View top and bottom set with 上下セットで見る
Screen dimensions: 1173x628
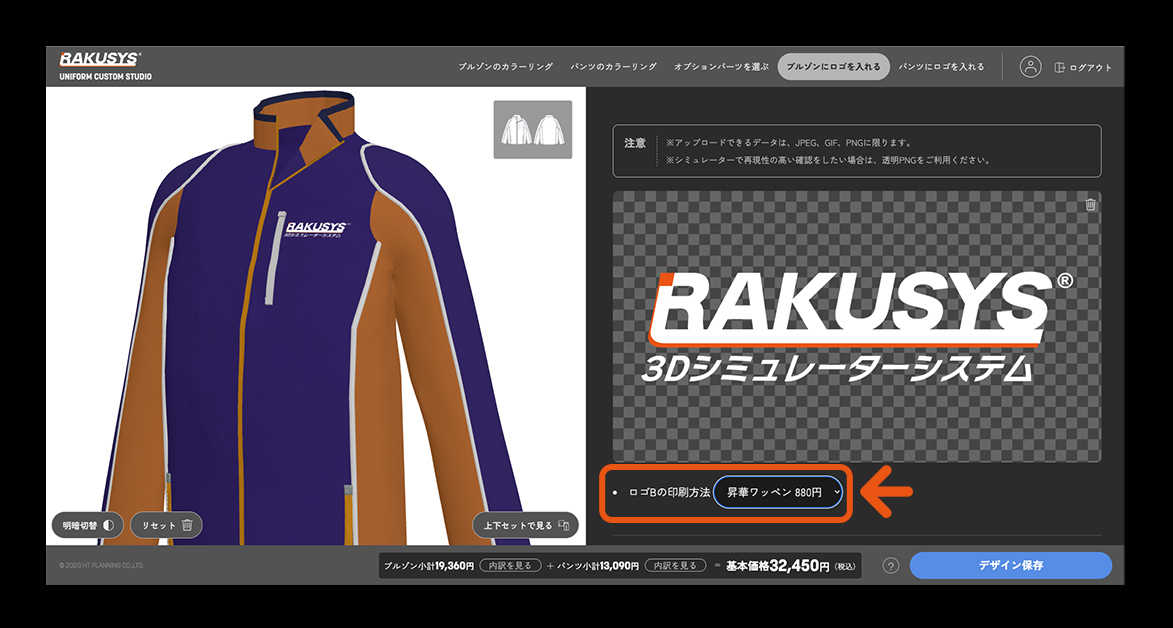coord(525,525)
